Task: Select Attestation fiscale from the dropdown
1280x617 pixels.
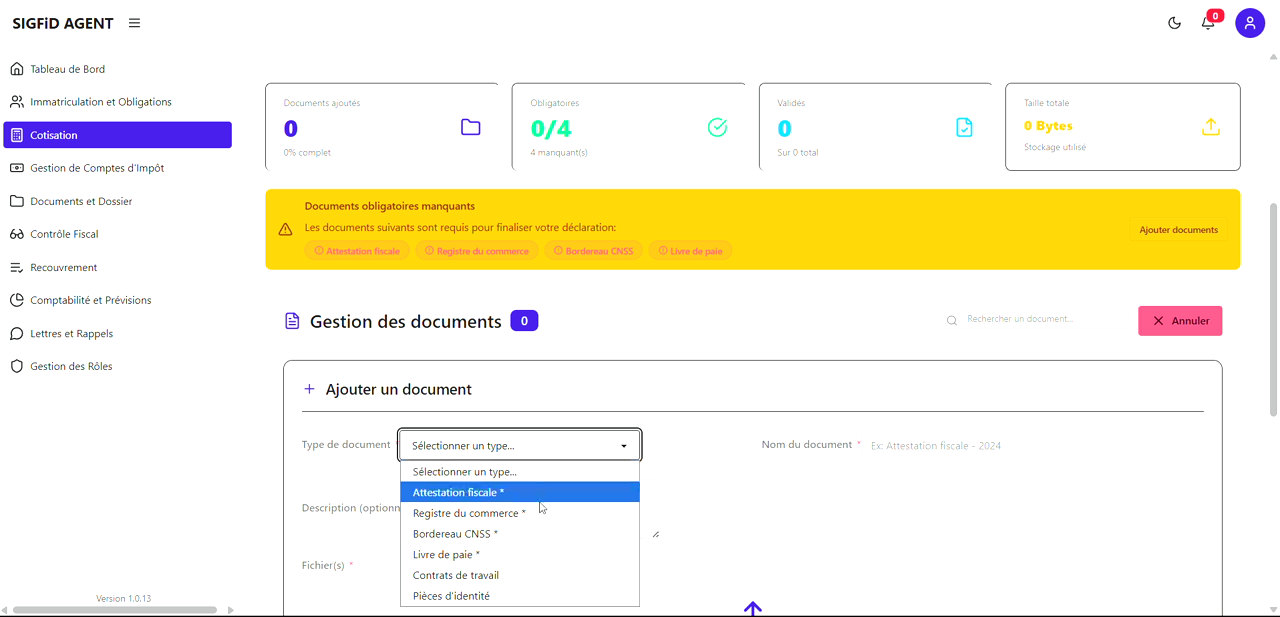Action: pos(459,492)
